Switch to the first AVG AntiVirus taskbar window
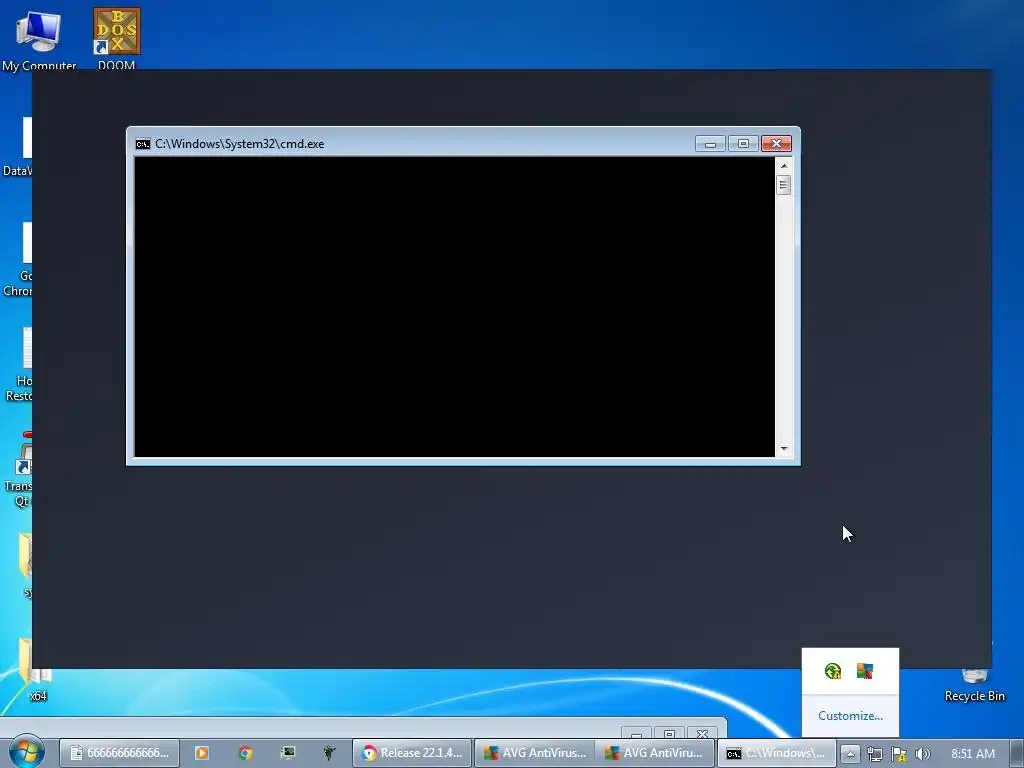The image size is (1024, 768). [x=534, y=753]
